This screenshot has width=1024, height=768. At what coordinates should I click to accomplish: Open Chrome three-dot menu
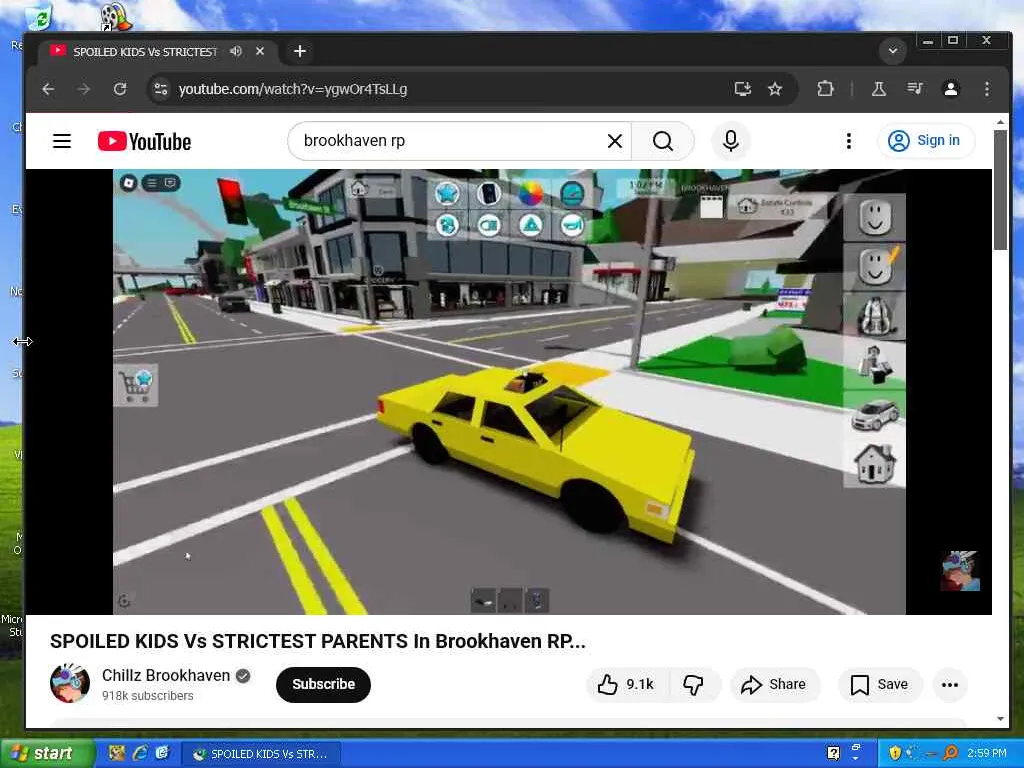pos(987,89)
